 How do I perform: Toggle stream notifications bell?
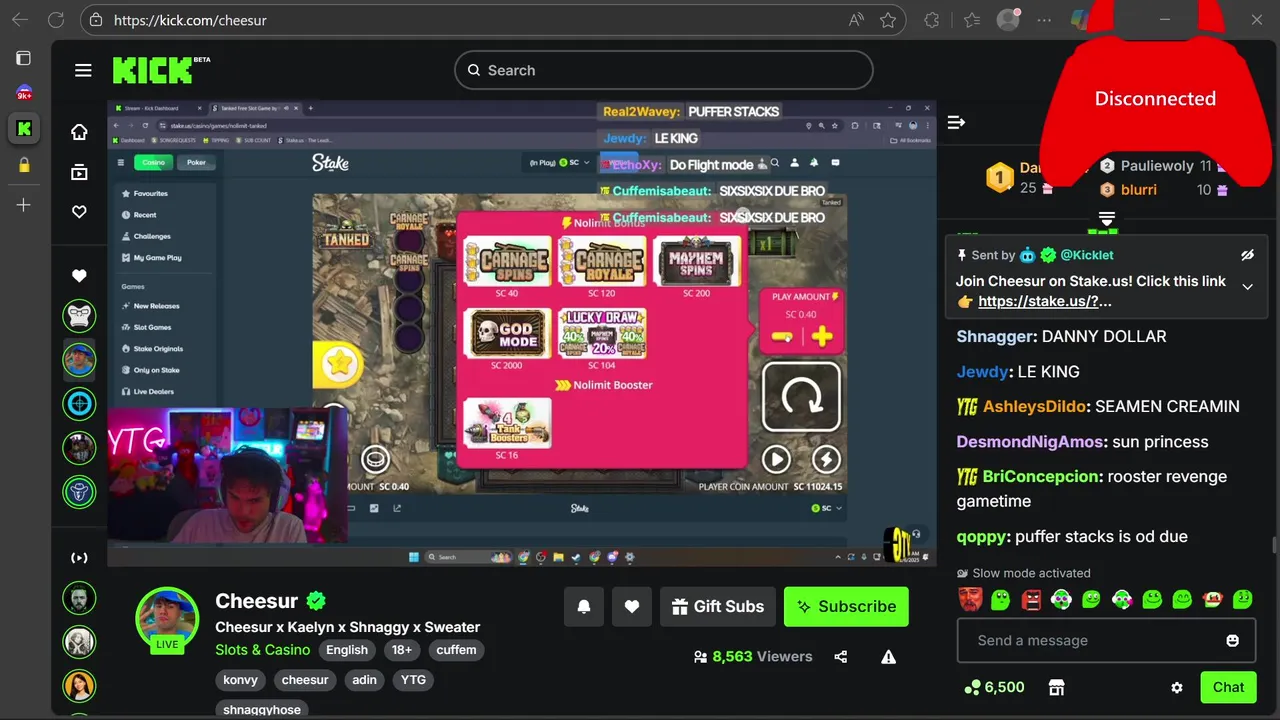pos(584,606)
